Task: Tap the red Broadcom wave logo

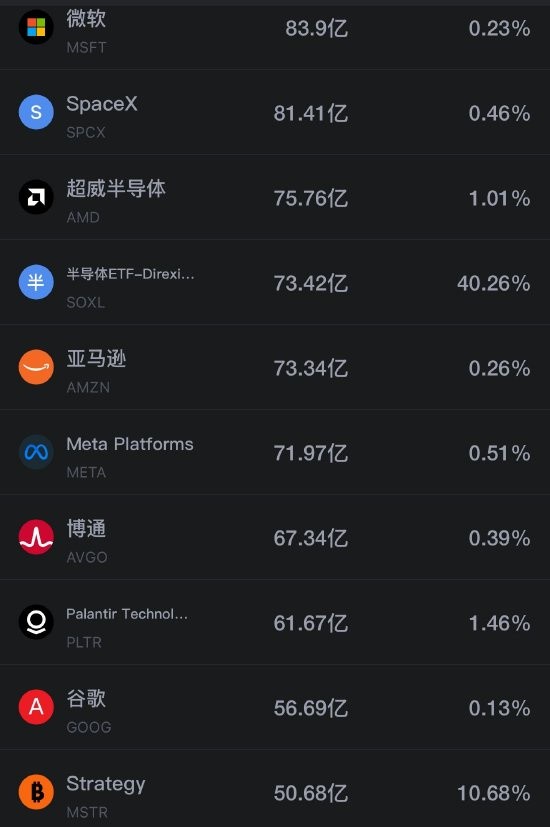Action: [x=36, y=537]
